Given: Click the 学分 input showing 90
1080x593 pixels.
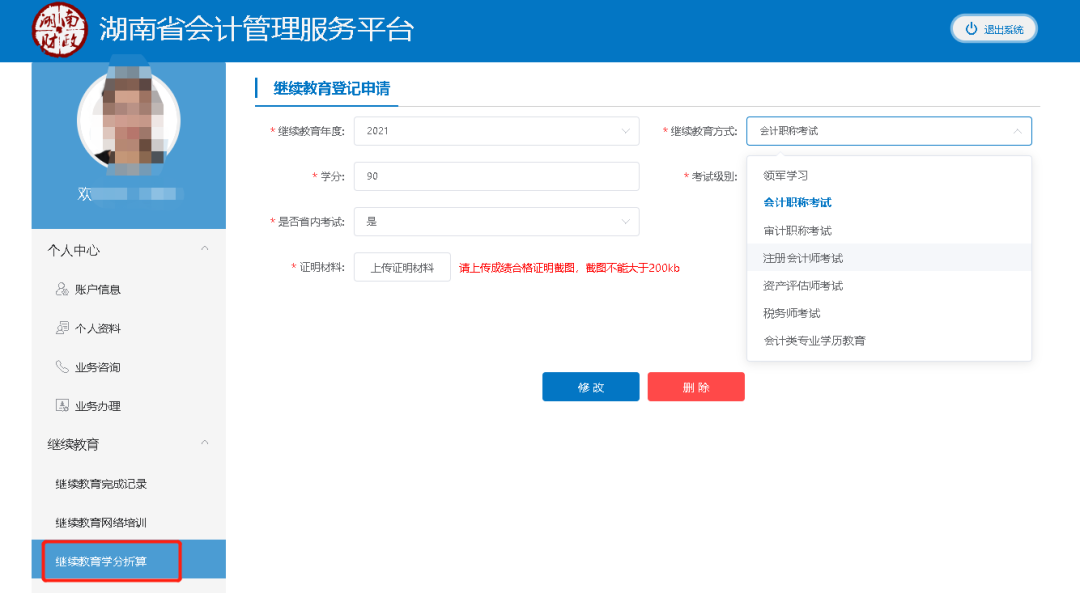Looking at the screenshot, I should point(497,176).
